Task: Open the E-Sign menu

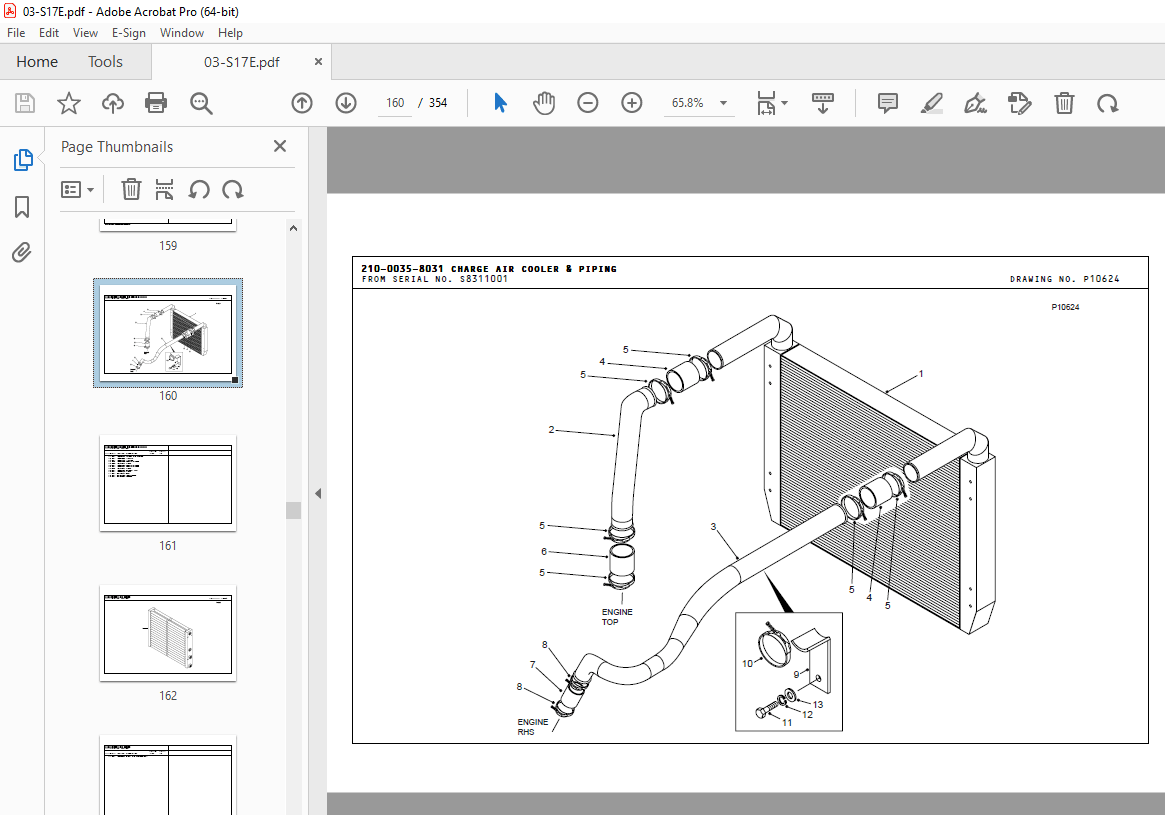Action: click(129, 32)
